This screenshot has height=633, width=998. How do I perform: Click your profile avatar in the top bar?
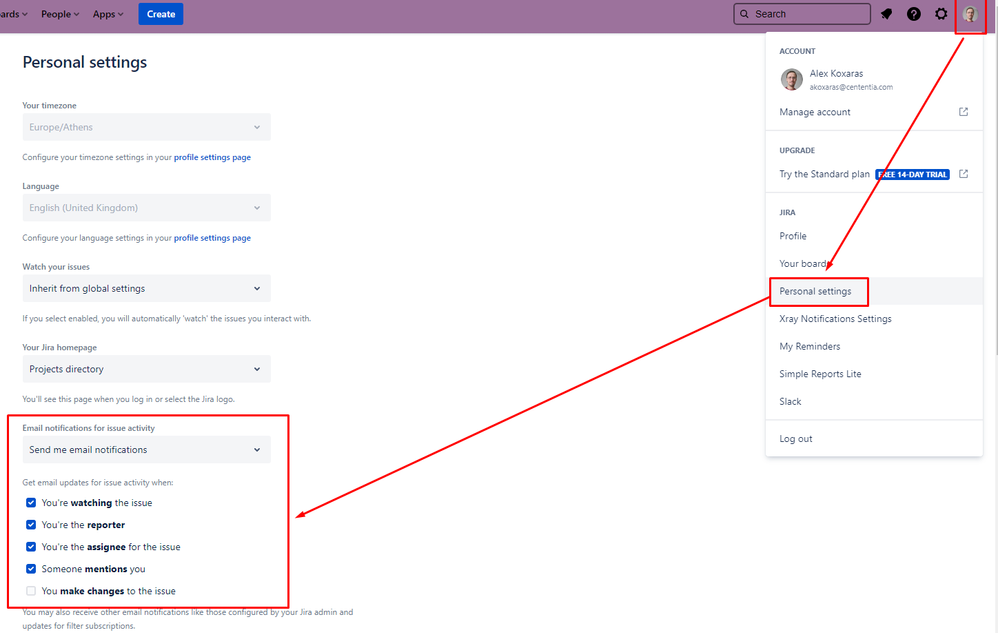click(969, 14)
